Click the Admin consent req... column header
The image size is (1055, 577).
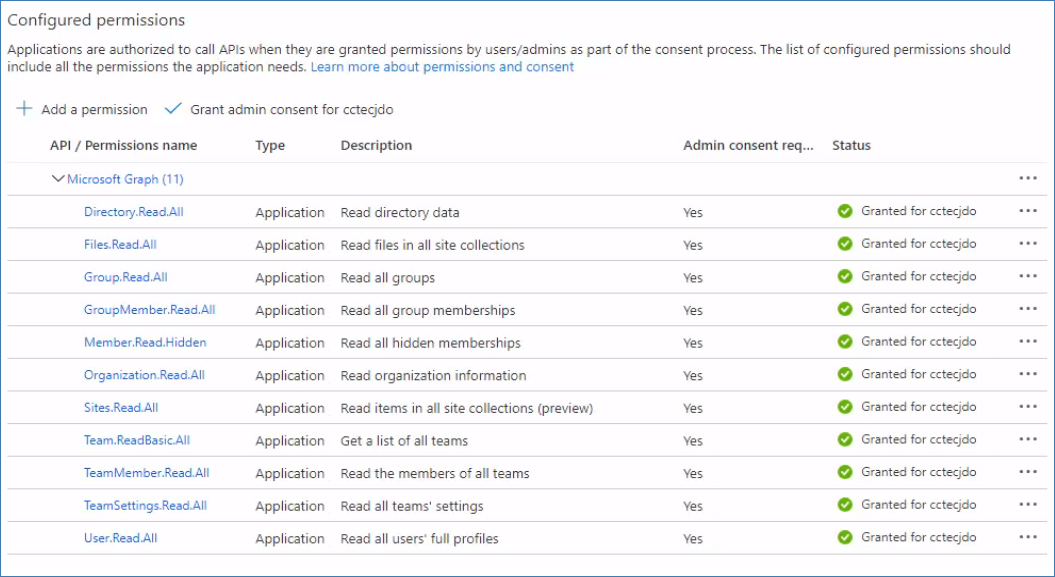click(x=748, y=145)
